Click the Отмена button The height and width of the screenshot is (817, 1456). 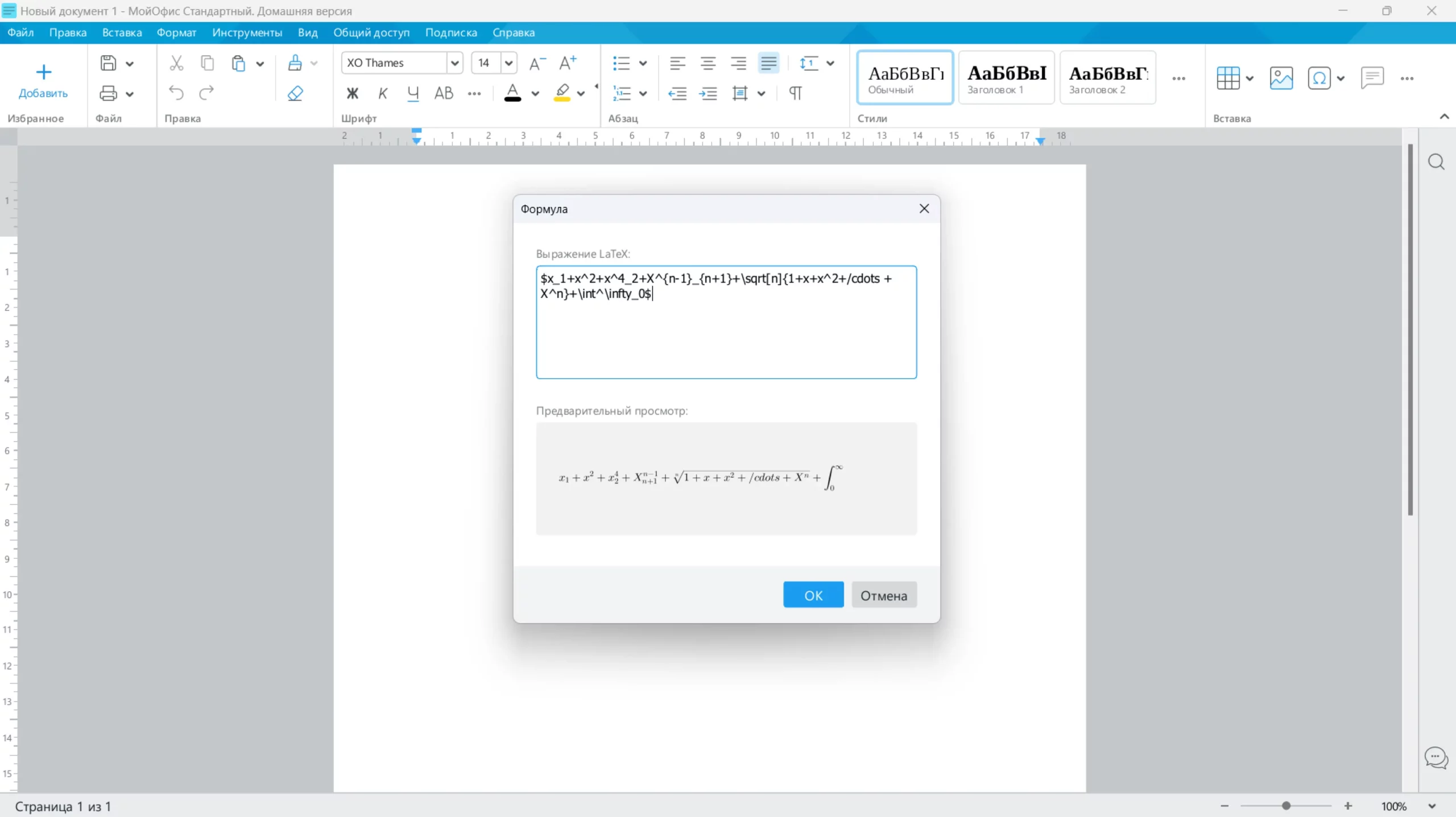click(883, 595)
